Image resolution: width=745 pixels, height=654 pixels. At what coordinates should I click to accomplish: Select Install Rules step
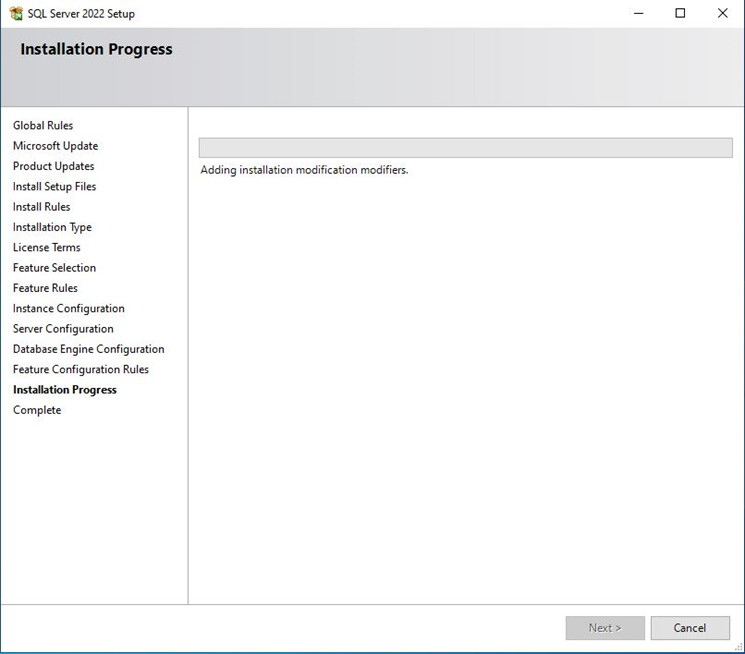point(42,207)
